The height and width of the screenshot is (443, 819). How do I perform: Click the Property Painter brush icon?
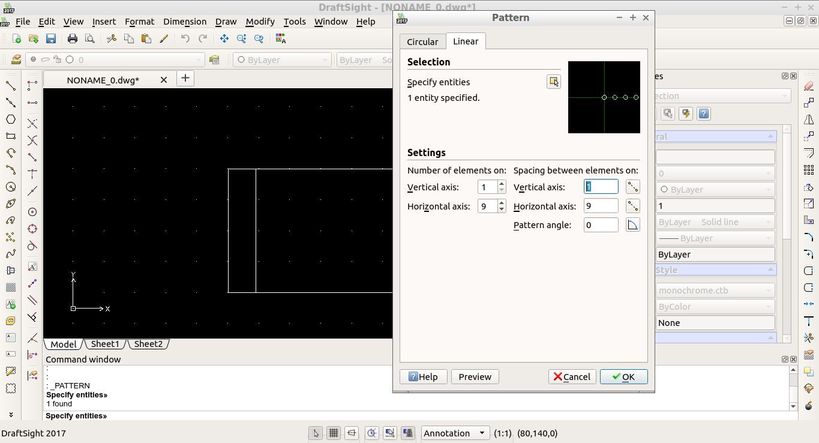point(164,39)
